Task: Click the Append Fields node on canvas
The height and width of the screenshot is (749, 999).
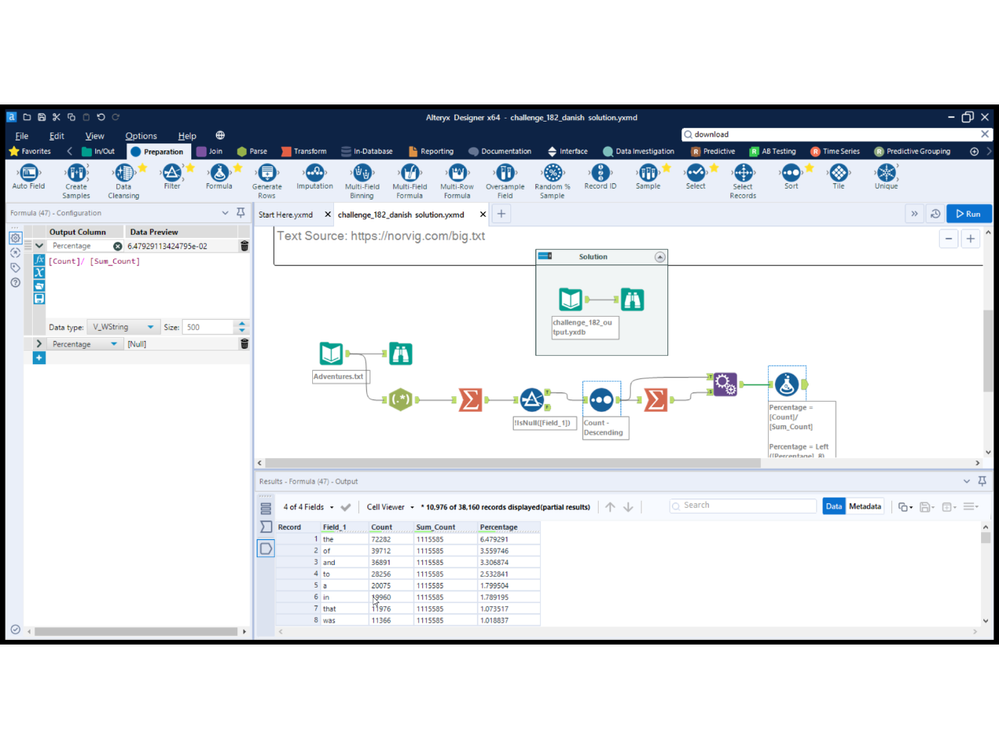Action: (x=724, y=384)
